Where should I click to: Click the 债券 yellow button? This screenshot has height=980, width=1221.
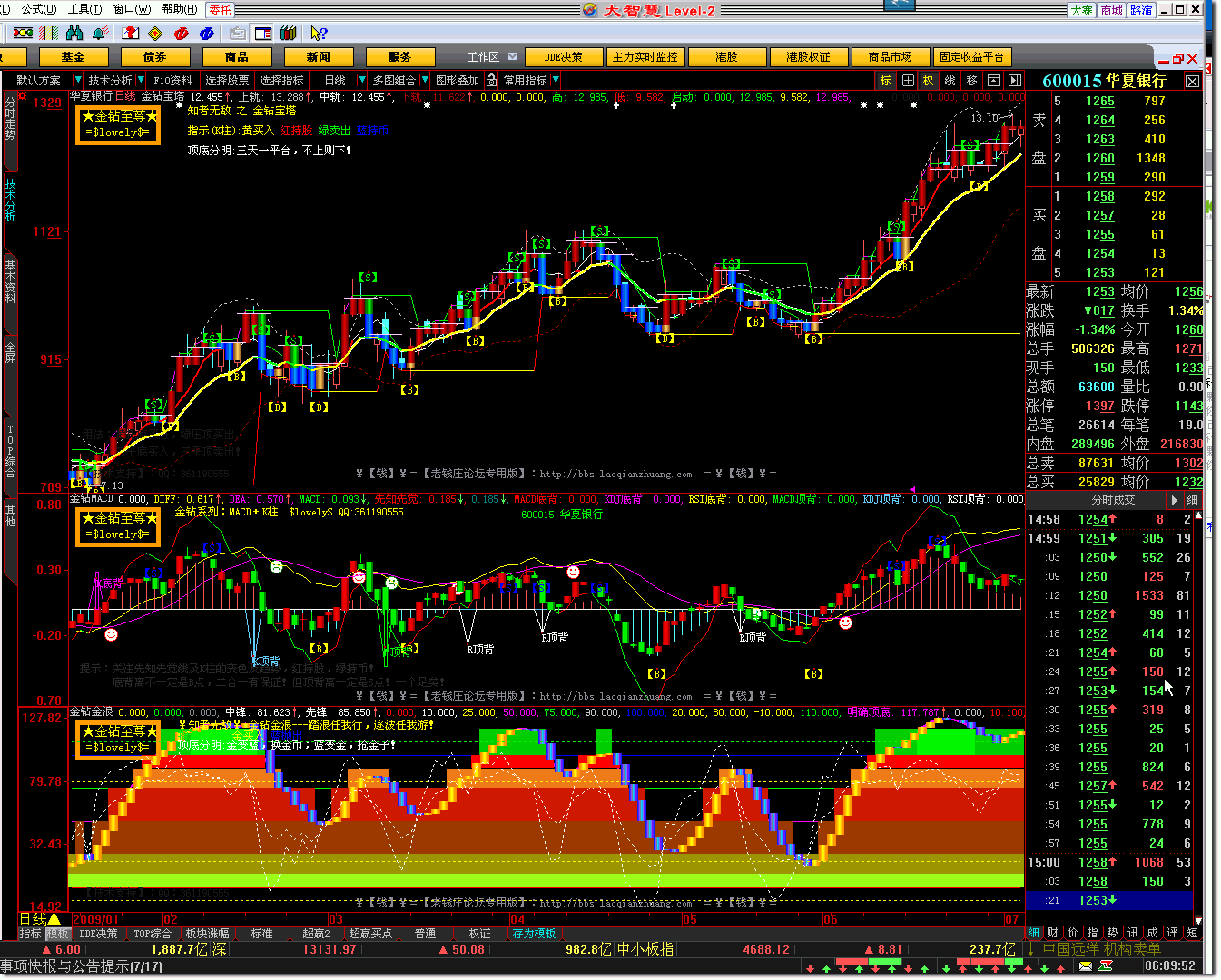click(x=154, y=56)
